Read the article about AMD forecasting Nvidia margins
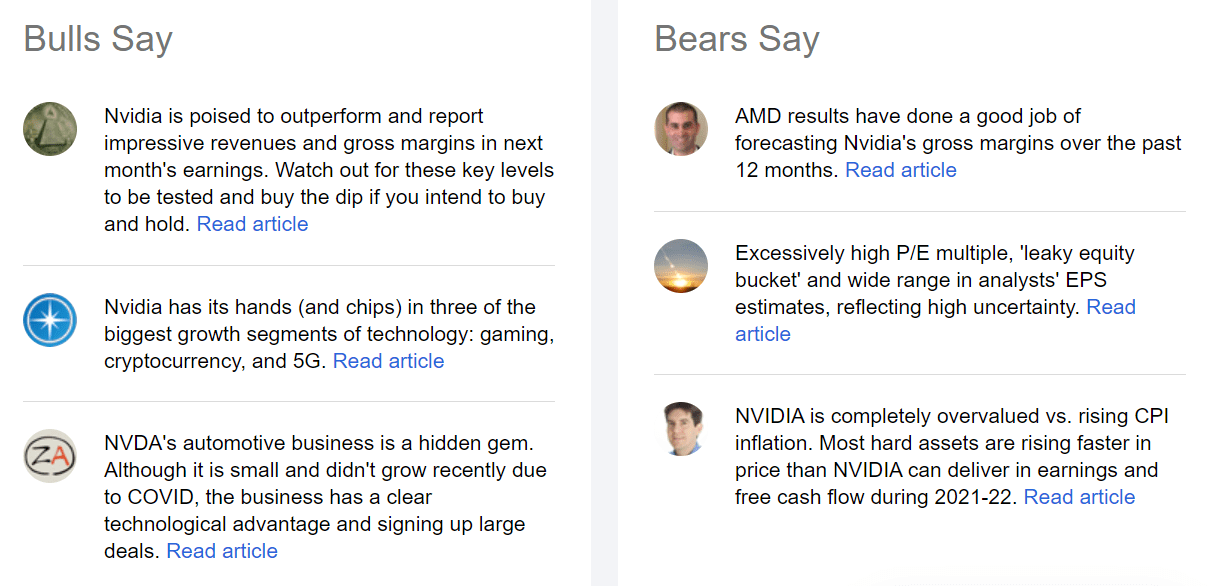This screenshot has width=1209, height=586. (900, 170)
